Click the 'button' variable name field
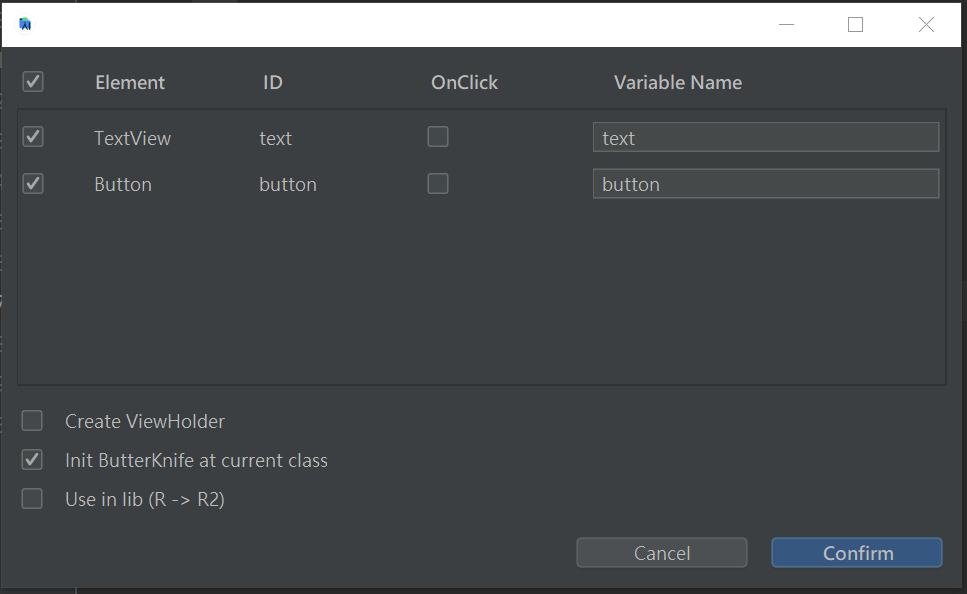The image size is (967, 594). point(765,184)
